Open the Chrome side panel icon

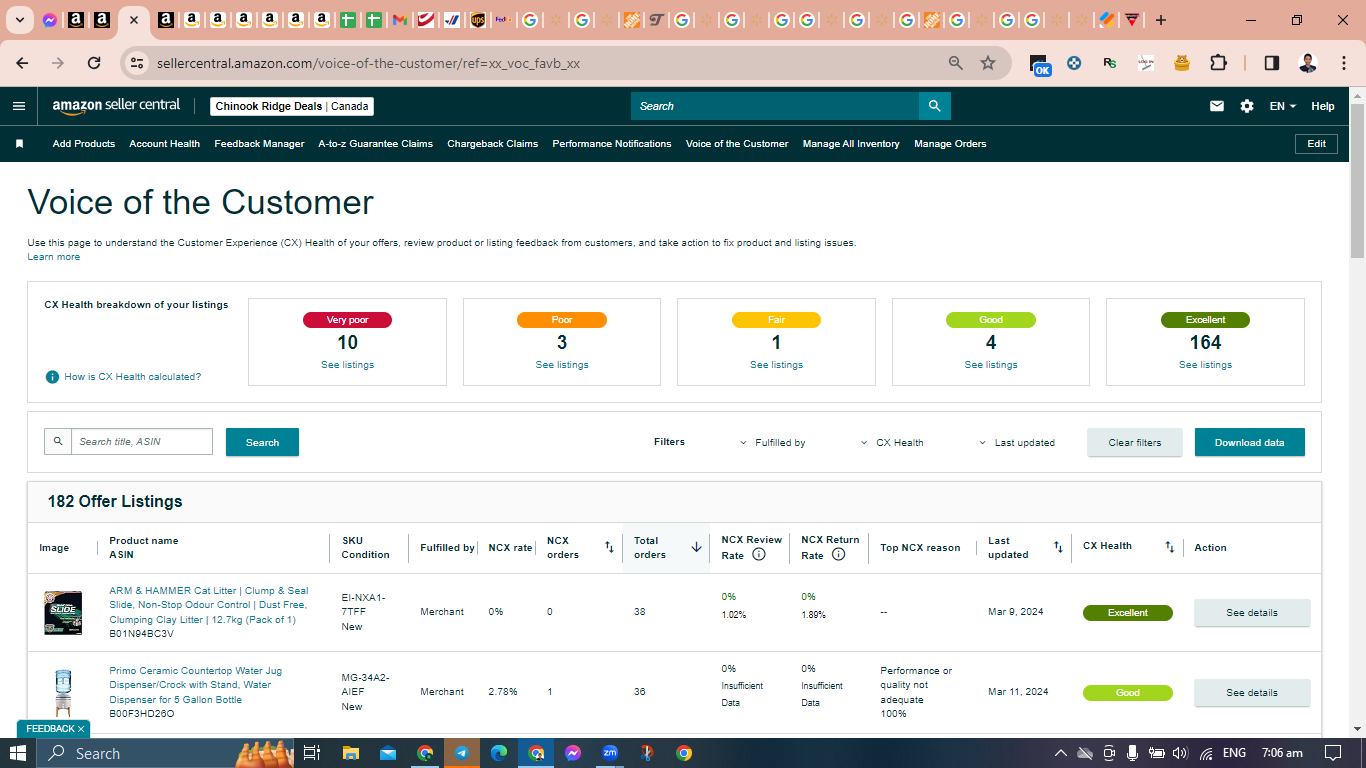pos(1272,63)
